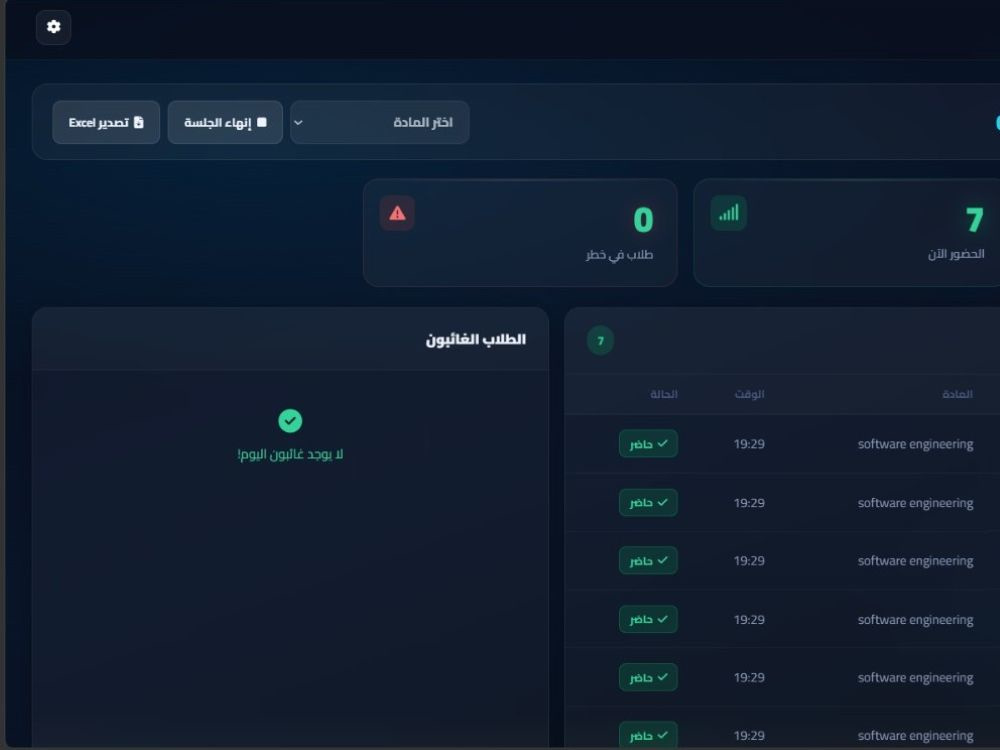Click the file icon on the Excel export button
The image size is (1000, 750).
[138, 122]
